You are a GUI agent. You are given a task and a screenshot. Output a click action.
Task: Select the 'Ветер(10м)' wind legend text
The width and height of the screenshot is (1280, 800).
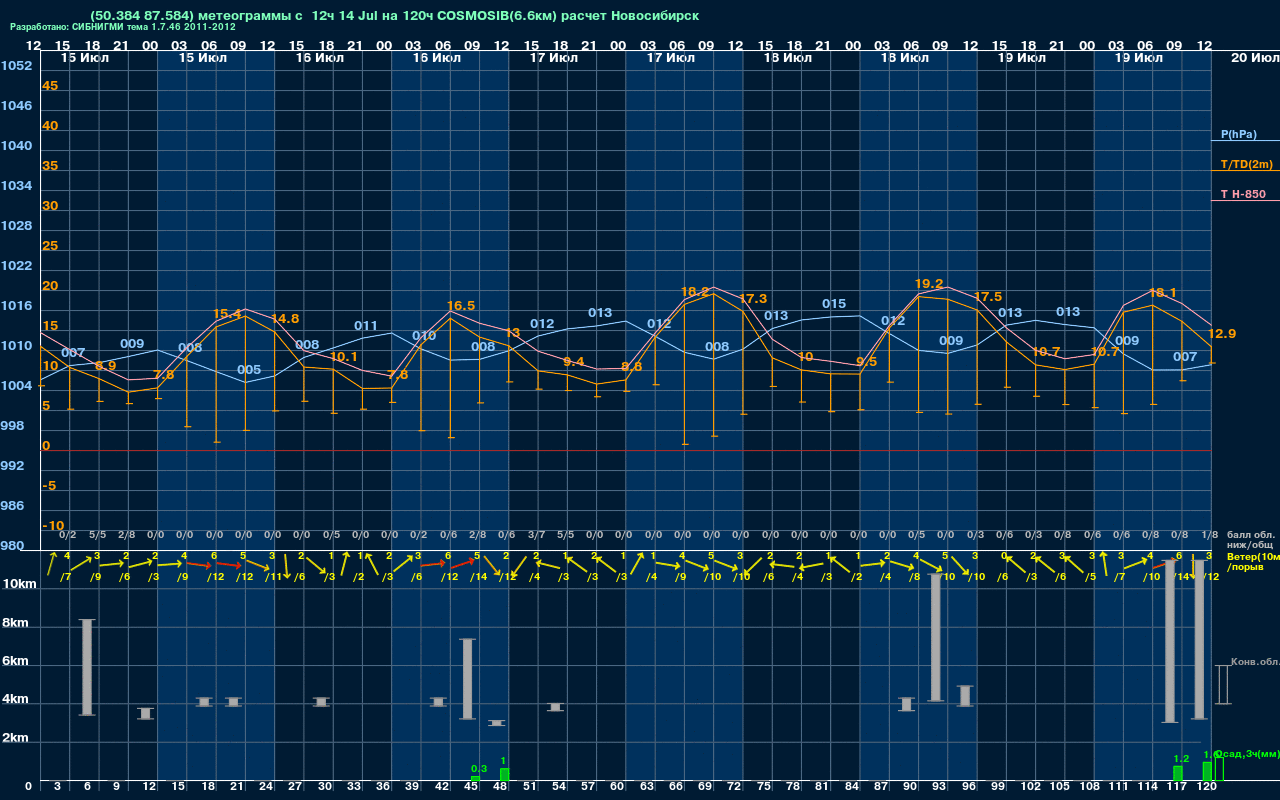[x=1253, y=557]
